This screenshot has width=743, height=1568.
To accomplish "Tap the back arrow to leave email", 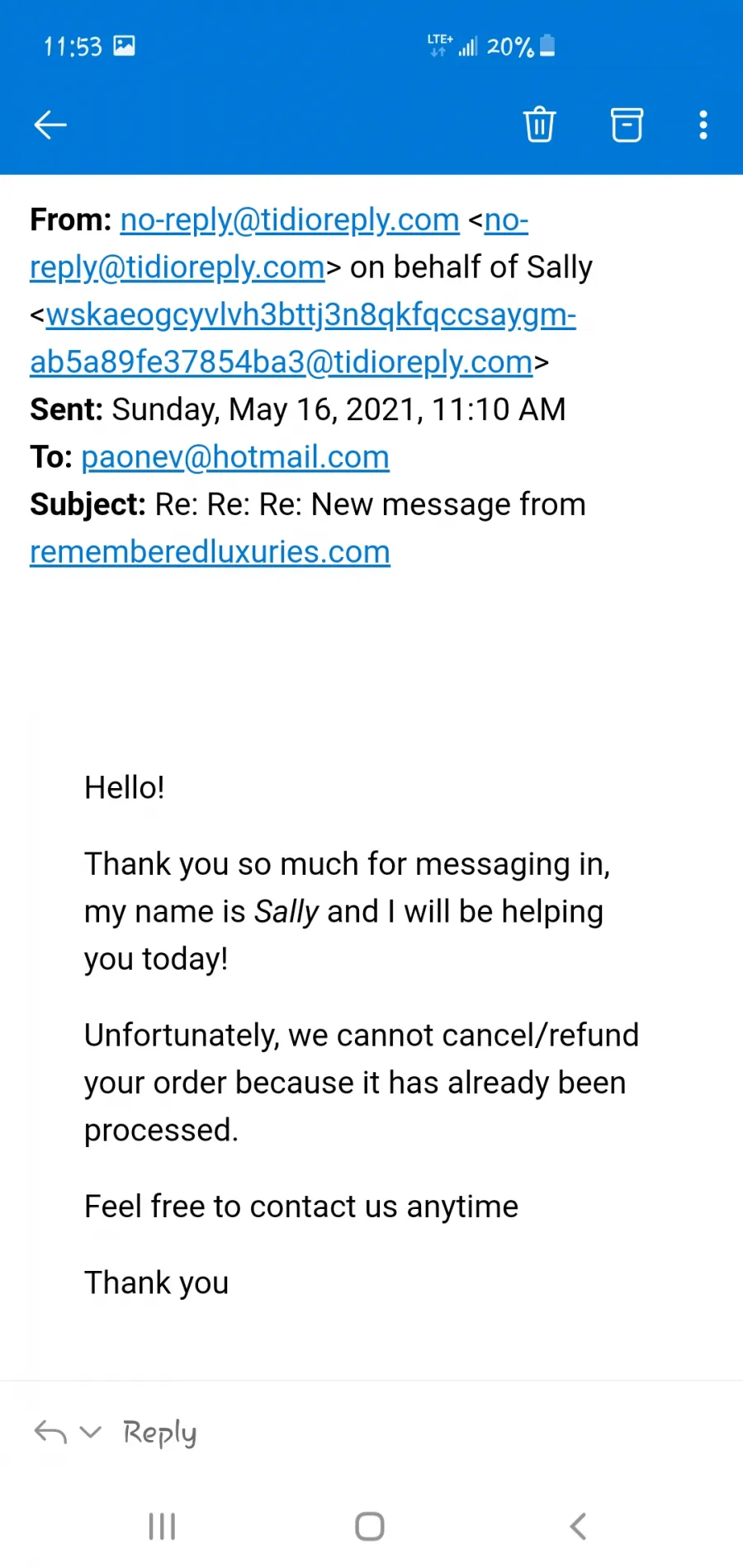I will [x=50, y=125].
